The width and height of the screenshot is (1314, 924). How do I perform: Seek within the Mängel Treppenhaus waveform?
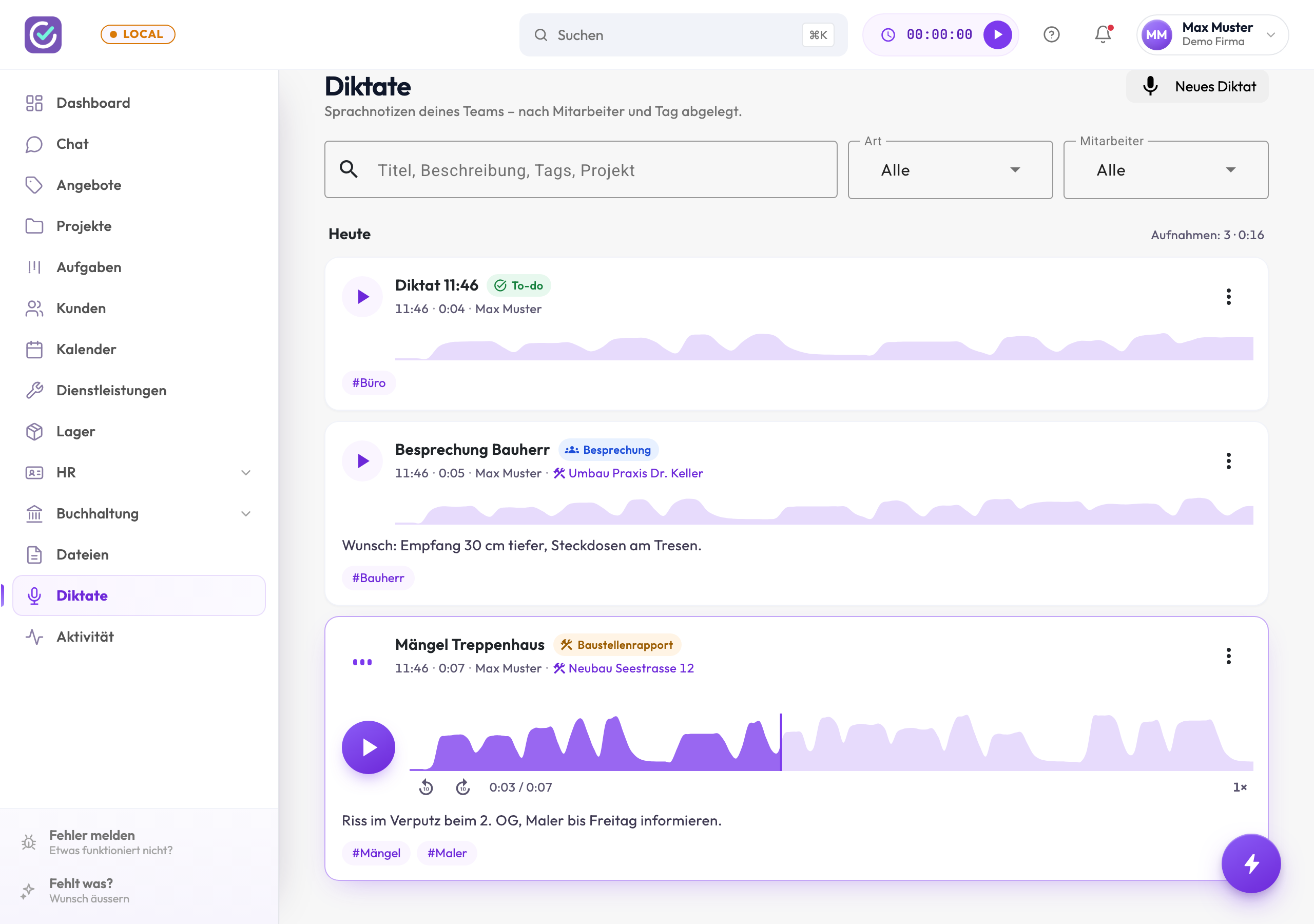(831, 742)
